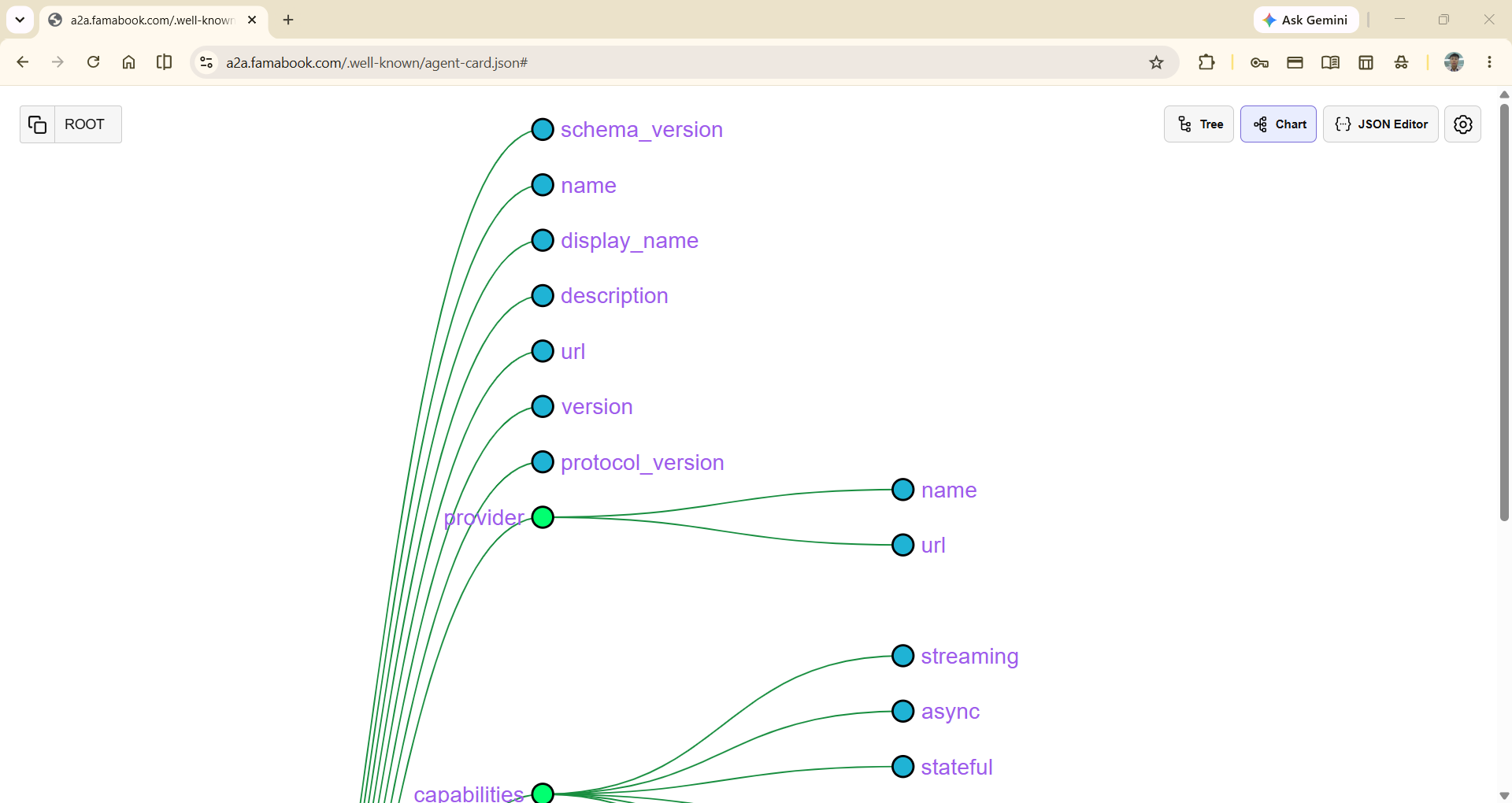Click the display_name label text

tap(629, 241)
